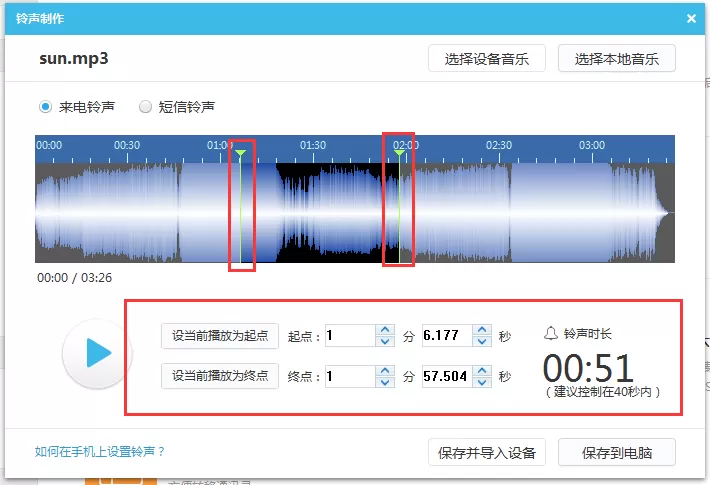The height and width of the screenshot is (485, 710).
Task: Click the 00:00 / 03:26 playback time
Action: click(74, 278)
